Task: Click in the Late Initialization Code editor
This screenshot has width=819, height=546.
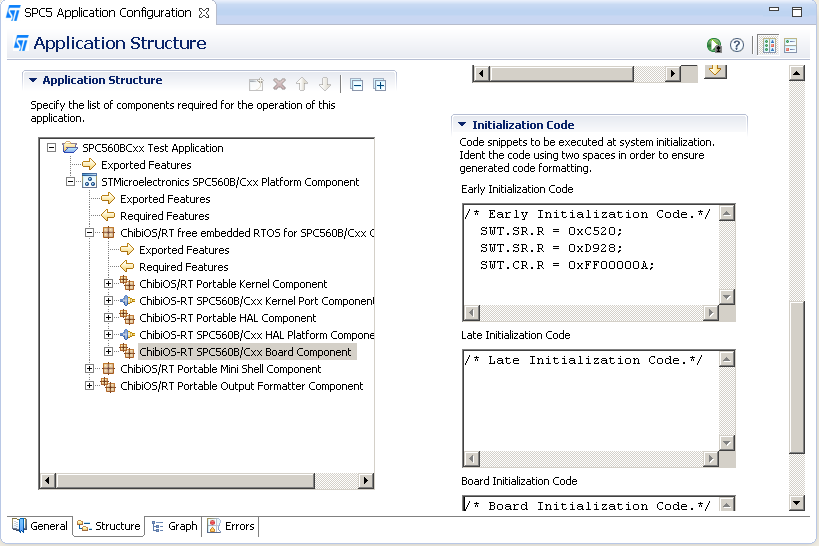Action: [x=591, y=400]
